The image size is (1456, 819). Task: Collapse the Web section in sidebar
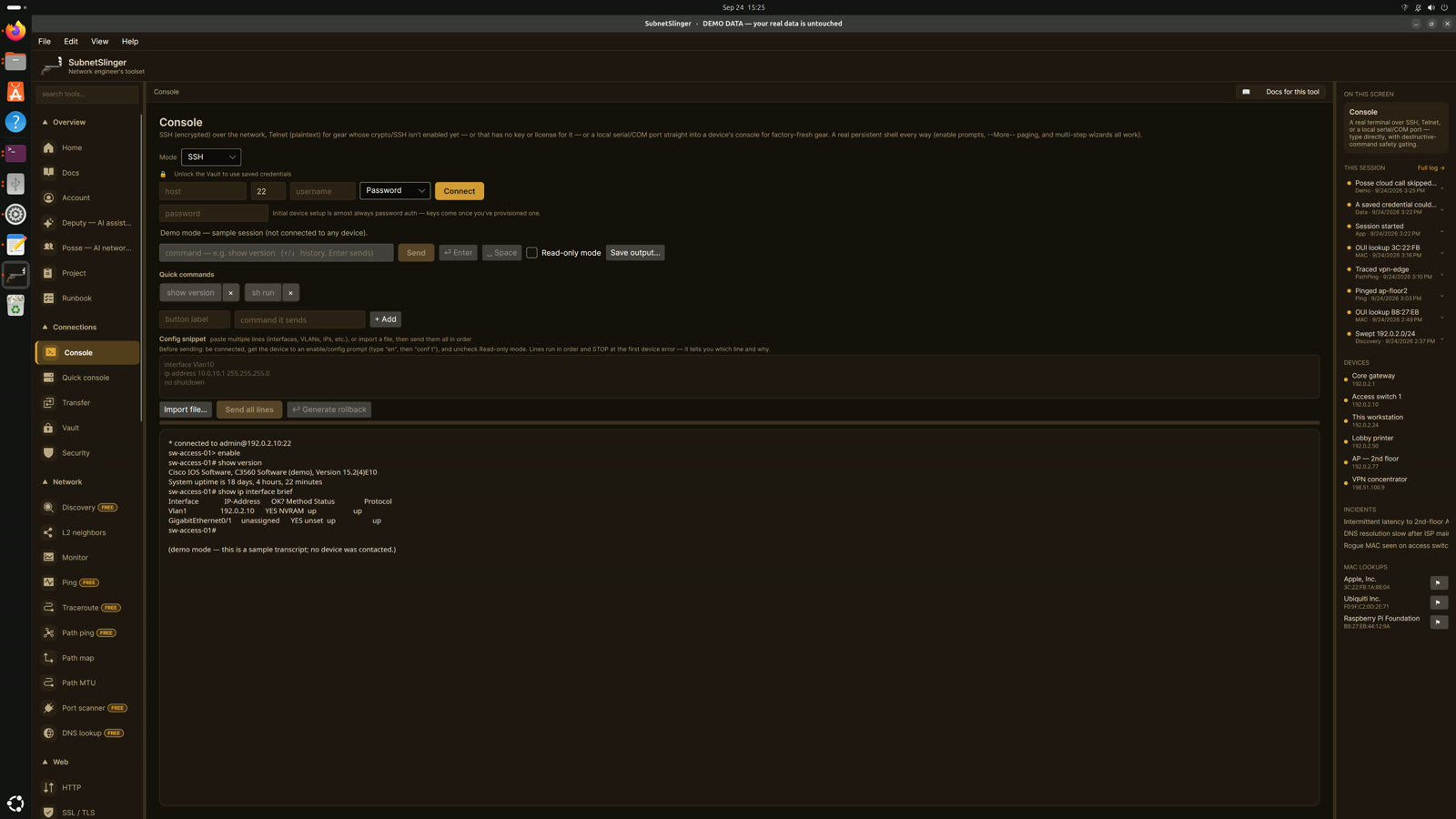tap(45, 763)
